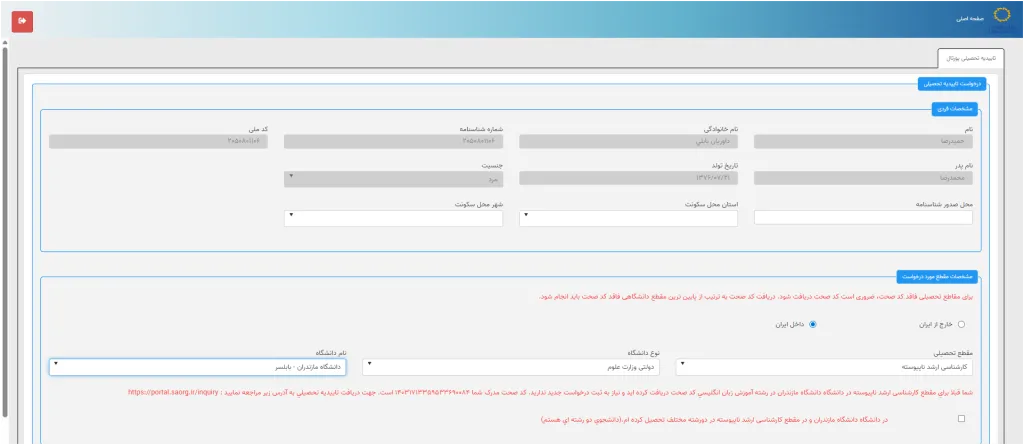Open the portal.saorg.ir/inquiry link

tap(172, 393)
